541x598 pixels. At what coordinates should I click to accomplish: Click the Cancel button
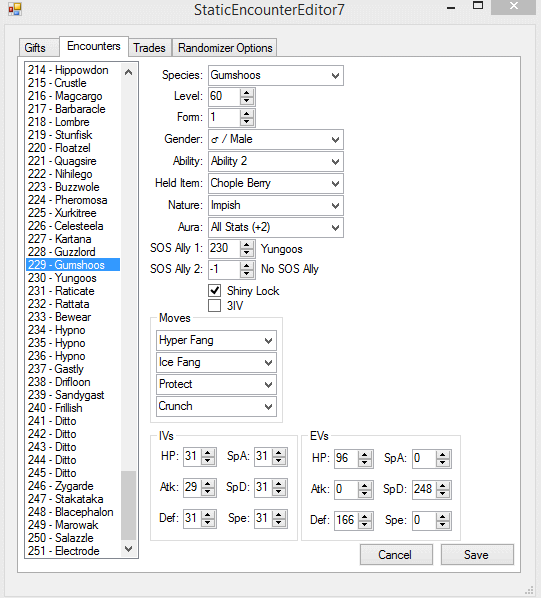(x=396, y=555)
